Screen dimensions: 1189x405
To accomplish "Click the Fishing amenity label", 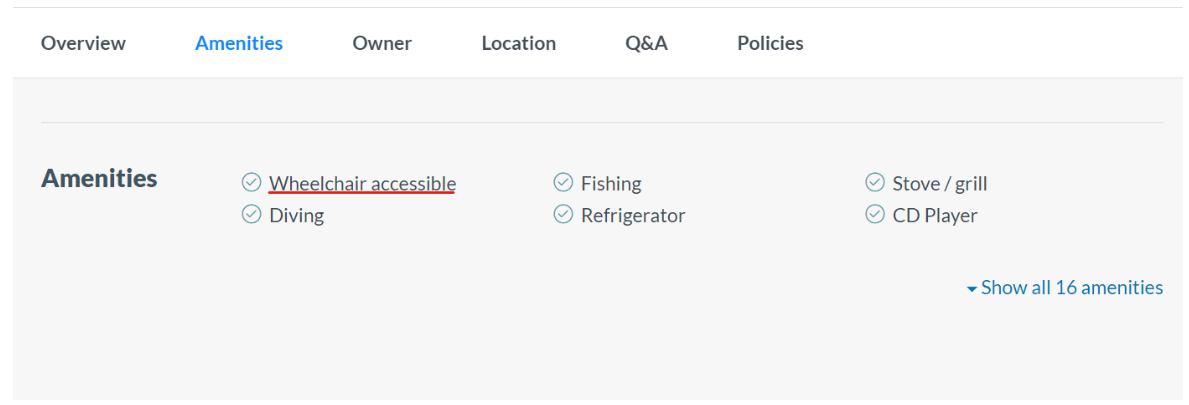I will click(611, 184).
